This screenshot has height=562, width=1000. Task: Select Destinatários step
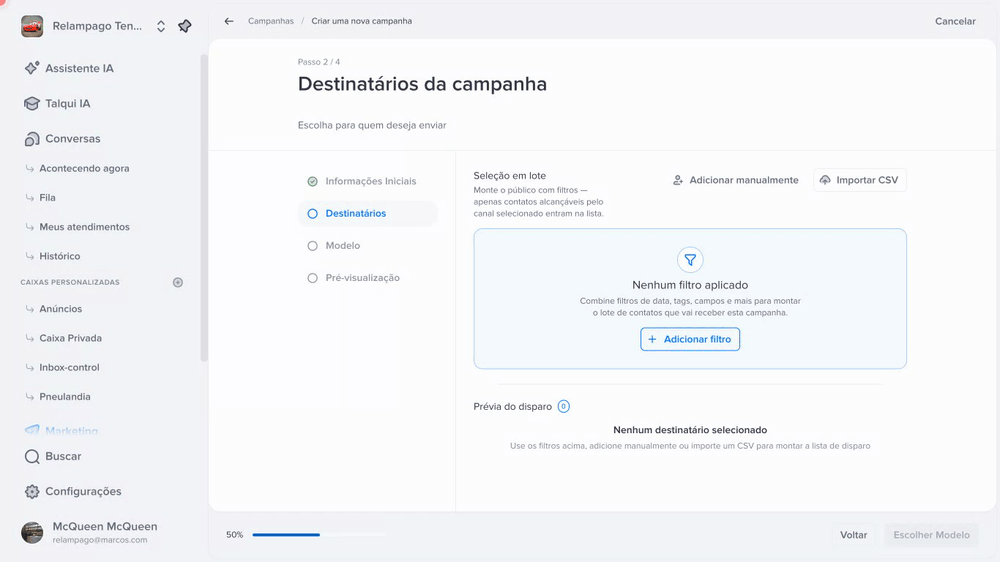(368, 214)
